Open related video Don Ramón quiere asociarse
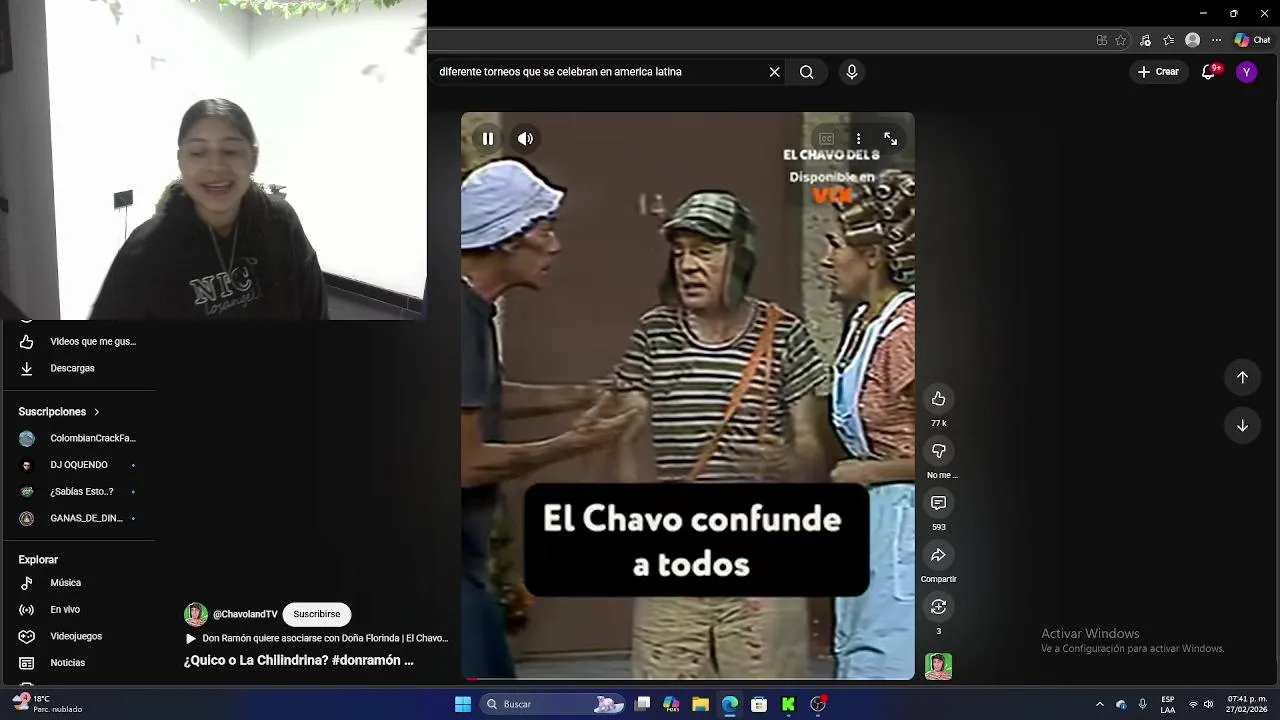This screenshot has width=1280, height=720. point(317,638)
